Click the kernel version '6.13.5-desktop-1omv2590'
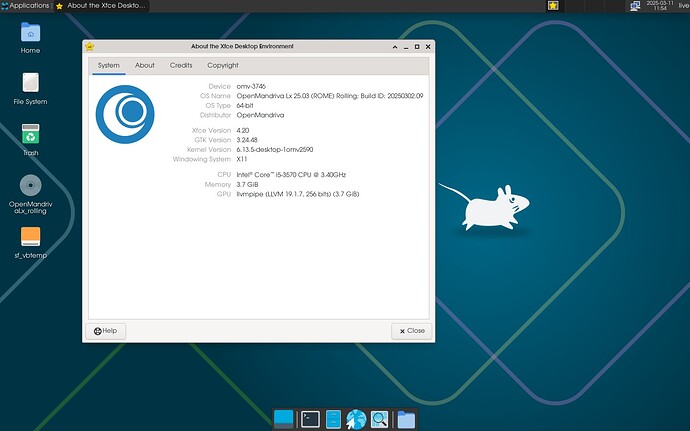 click(x=275, y=150)
